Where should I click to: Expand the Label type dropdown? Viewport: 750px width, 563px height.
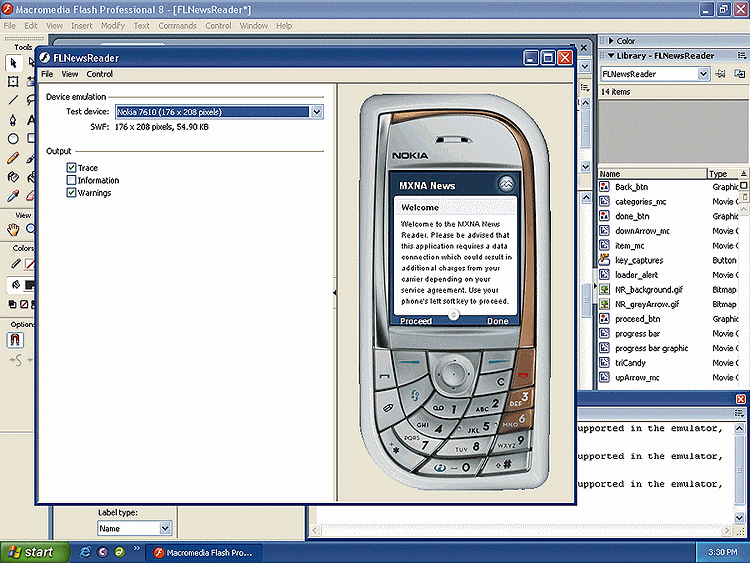click(x=165, y=528)
